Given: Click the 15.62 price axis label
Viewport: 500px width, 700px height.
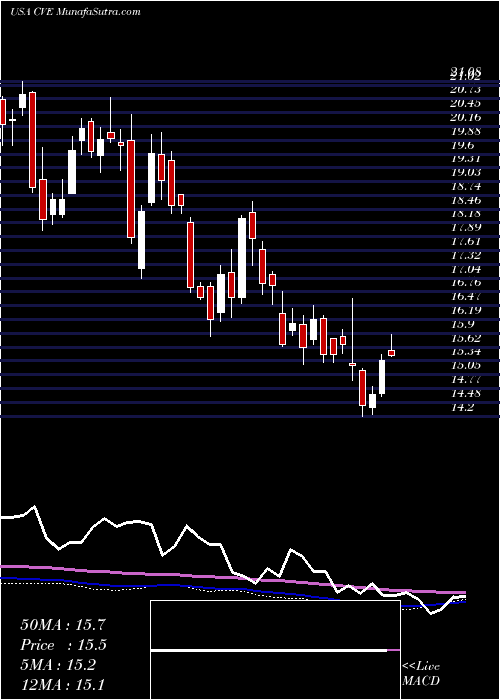Looking at the screenshot, I should pyautogui.click(x=466, y=338).
